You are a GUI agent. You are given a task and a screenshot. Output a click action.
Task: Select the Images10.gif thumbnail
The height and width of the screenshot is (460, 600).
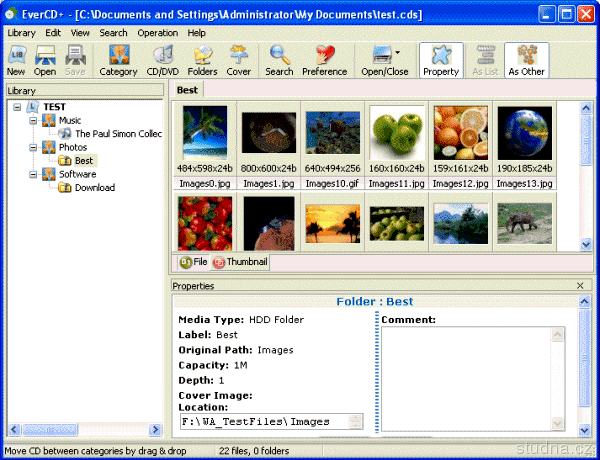(x=333, y=132)
